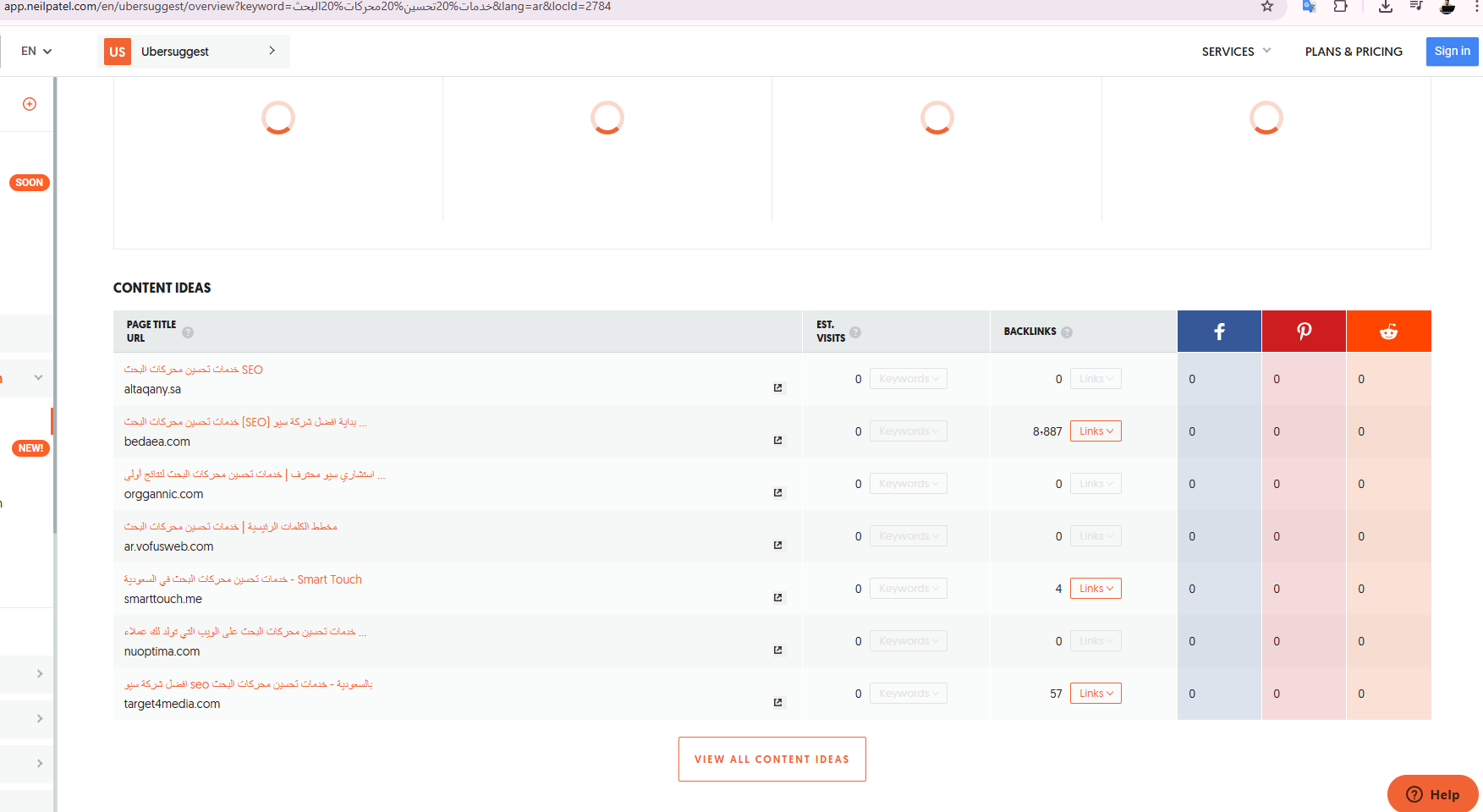Expand Keywords dropdown for altaqany.sa
1483x812 pixels.
point(908,379)
